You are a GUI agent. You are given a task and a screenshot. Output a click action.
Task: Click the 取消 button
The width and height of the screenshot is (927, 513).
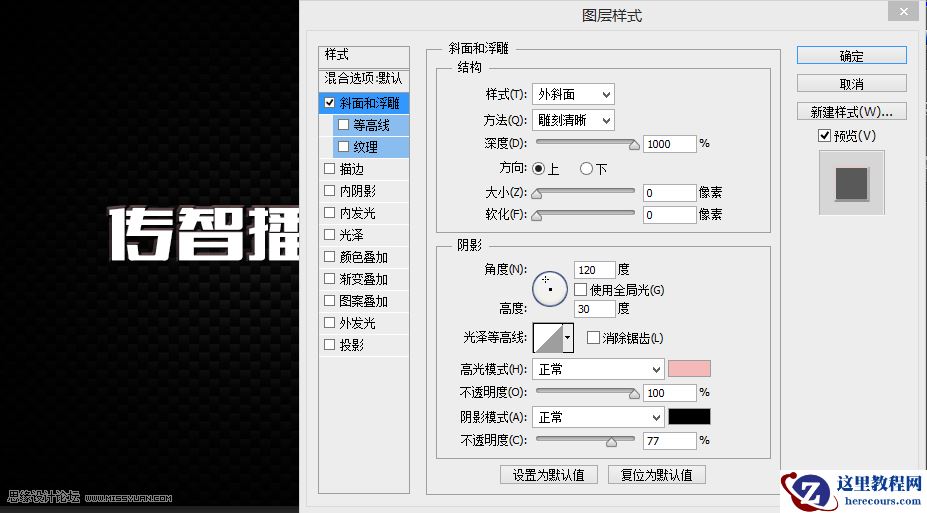pyautogui.click(x=851, y=83)
